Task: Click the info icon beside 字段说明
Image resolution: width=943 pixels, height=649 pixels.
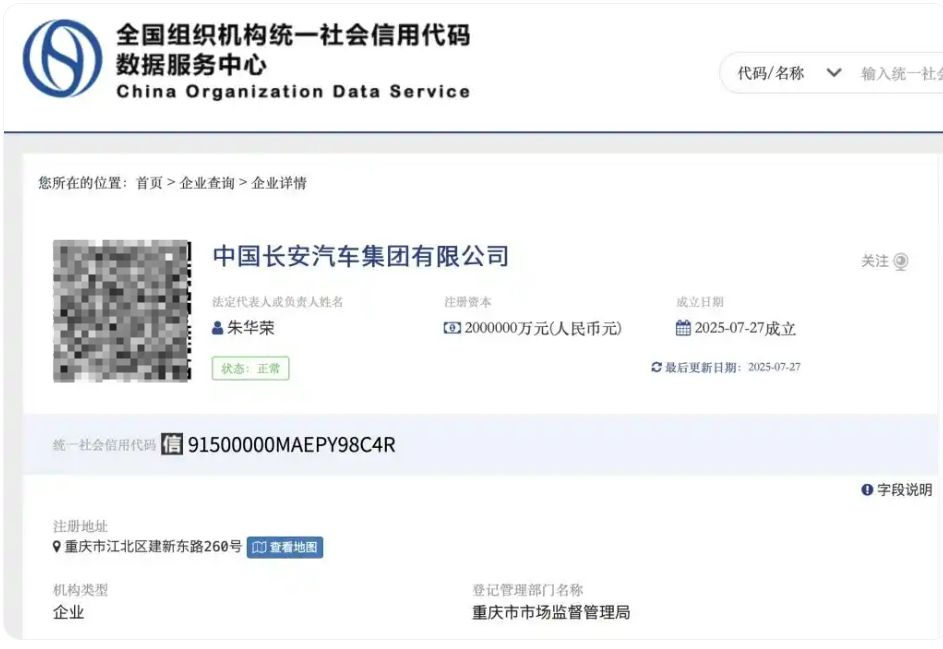Action: click(867, 490)
